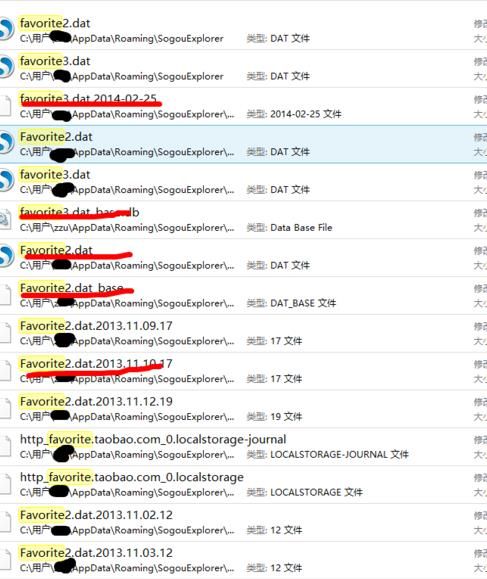This screenshot has height=579, width=487.
Task: Click the 'DAT_BASE 文件' type label
Action: 303,304
